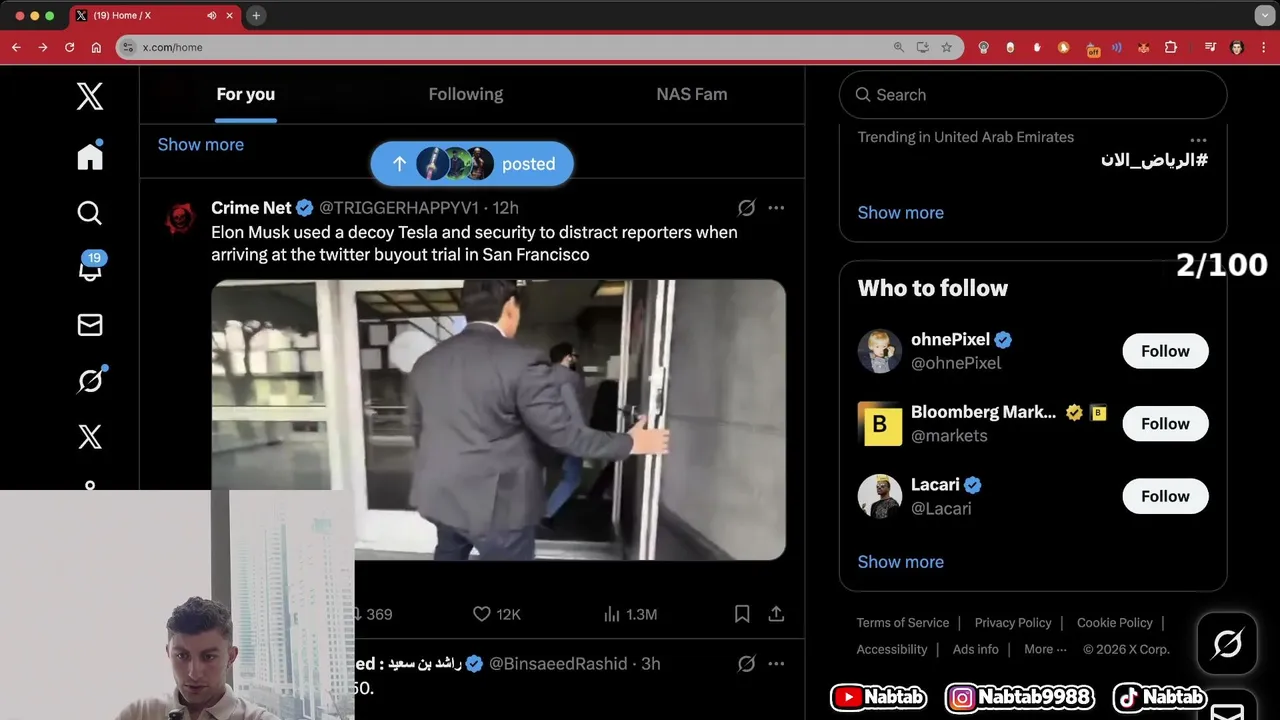Open Crime Net display name
This screenshot has width=1280, height=720.
coord(251,208)
